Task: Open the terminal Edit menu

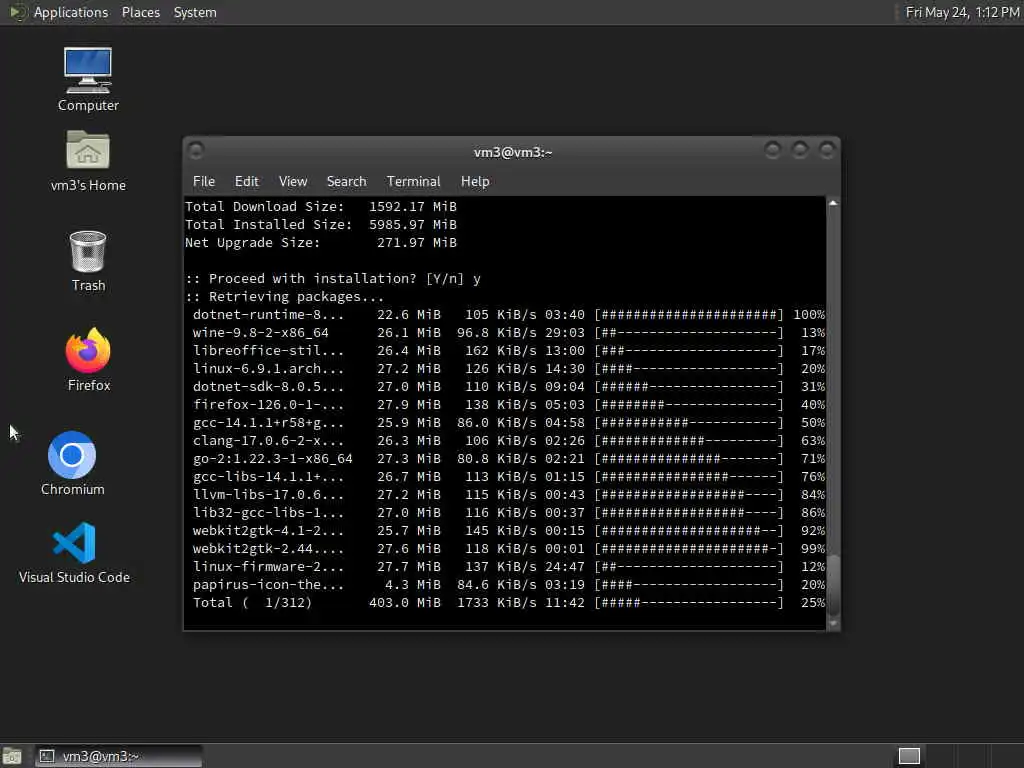Action: 246,182
